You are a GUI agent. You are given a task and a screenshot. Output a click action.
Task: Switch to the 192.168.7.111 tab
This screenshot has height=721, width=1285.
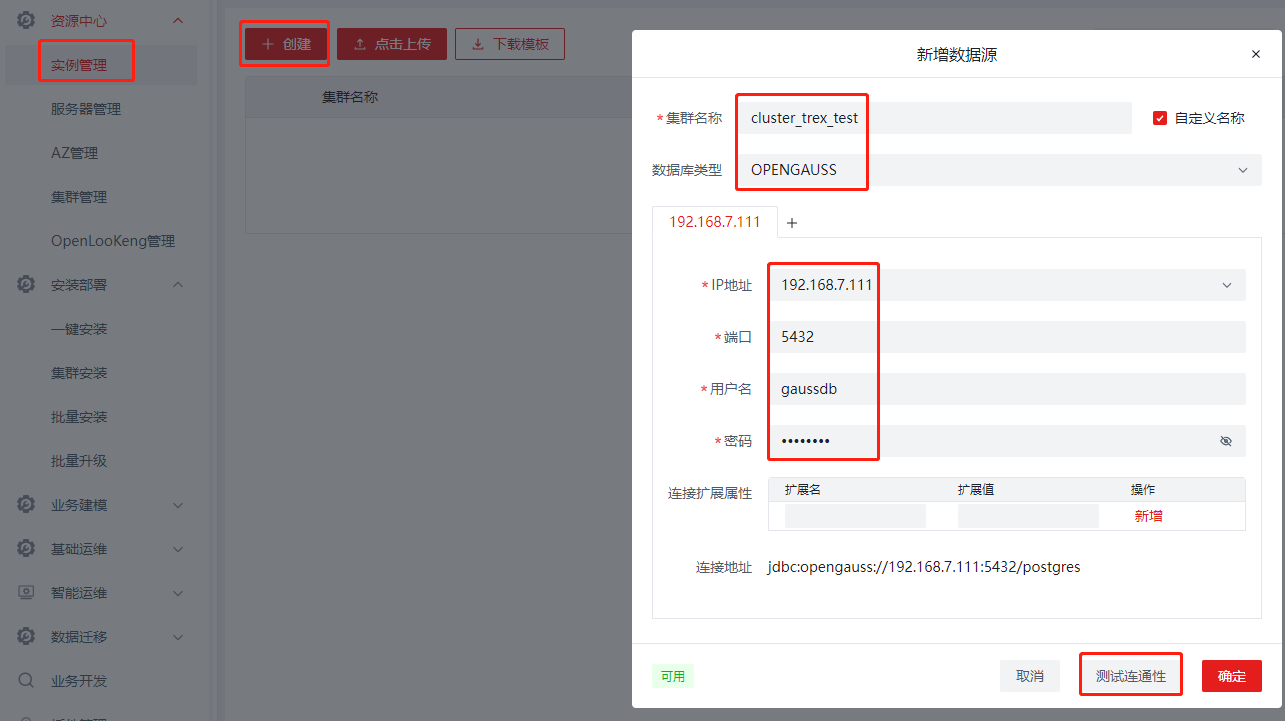pyautogui.click(x=714, y=222)
